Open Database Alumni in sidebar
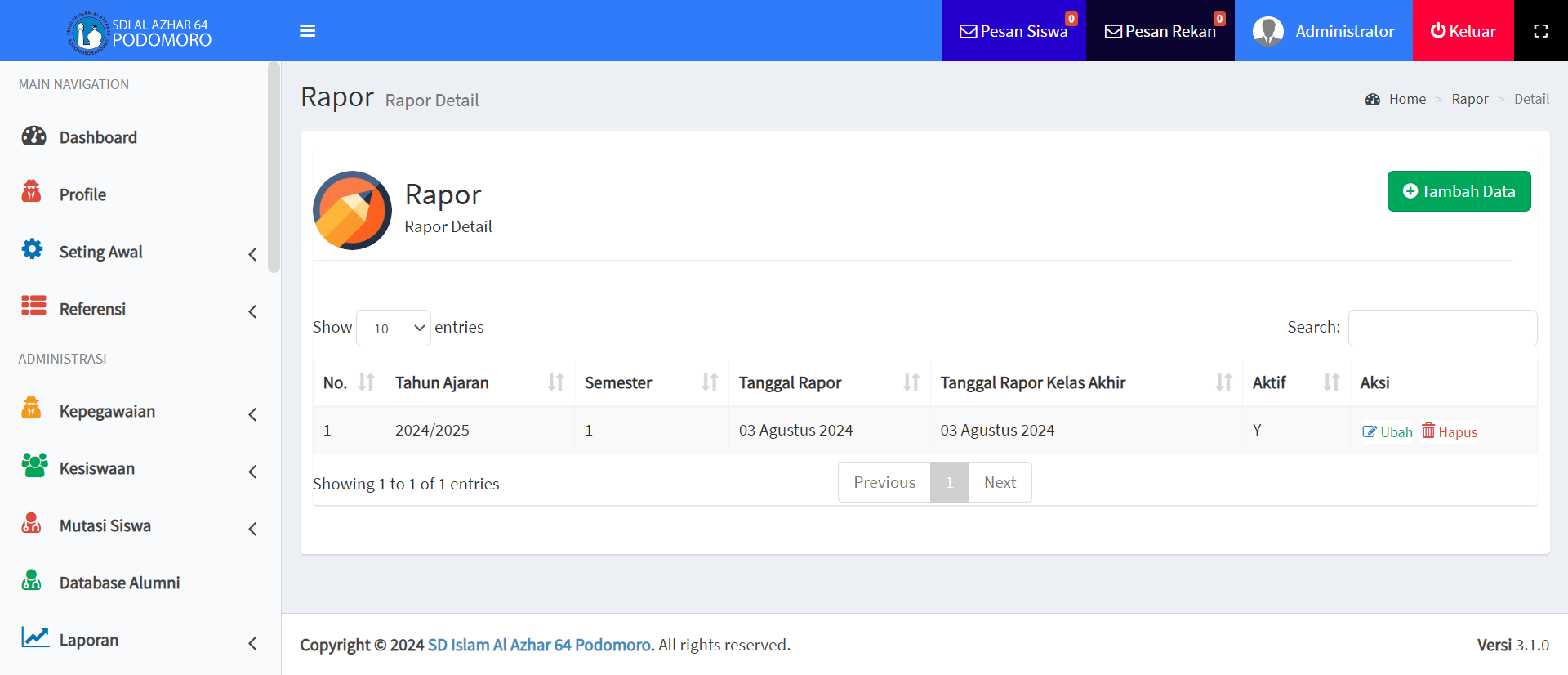Viewport: 1568px width, 675px height. (119, 583)
